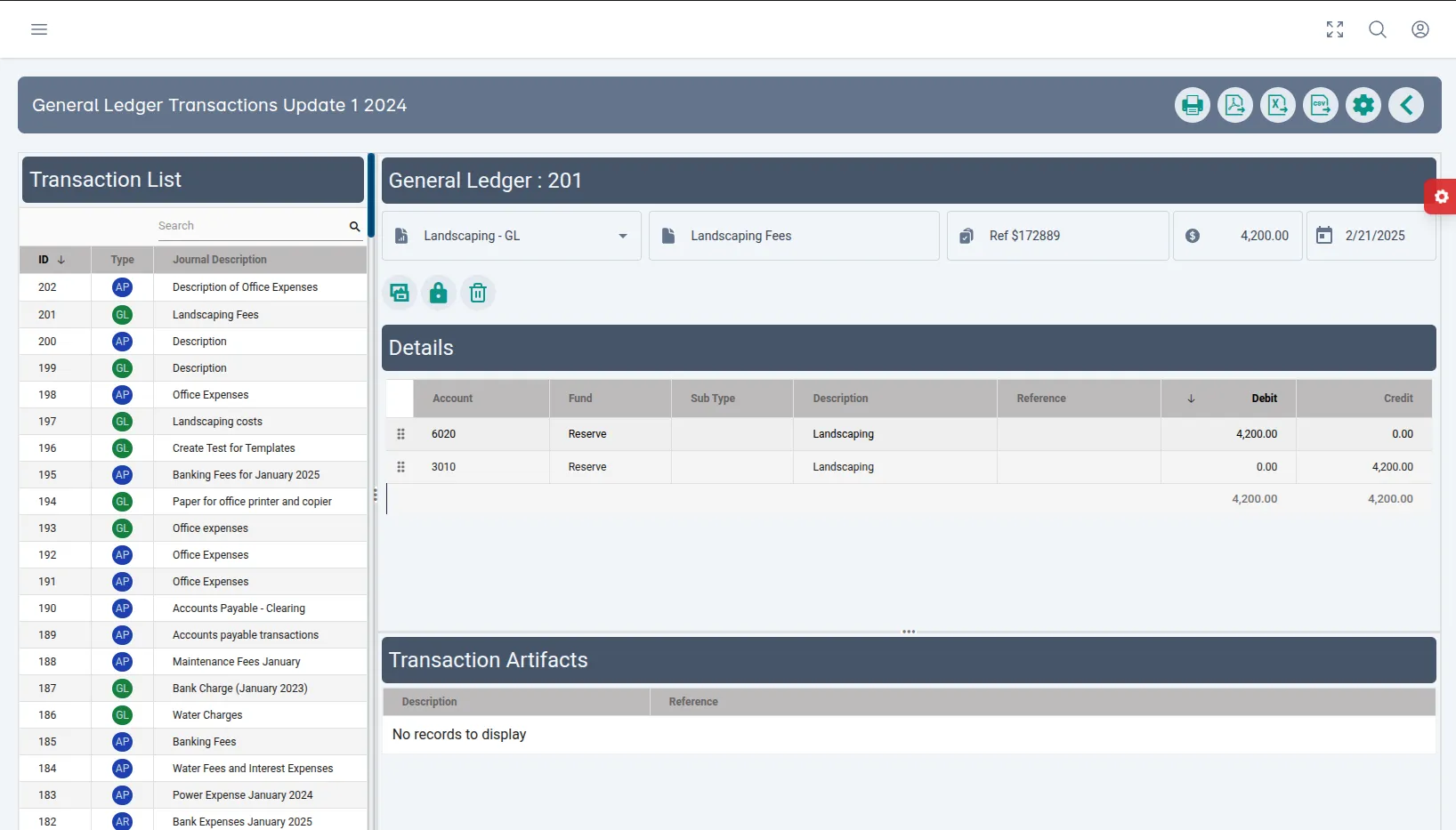Open the date picker calendar icon
Viewport: 1456px width, 830px height.
1324,236
